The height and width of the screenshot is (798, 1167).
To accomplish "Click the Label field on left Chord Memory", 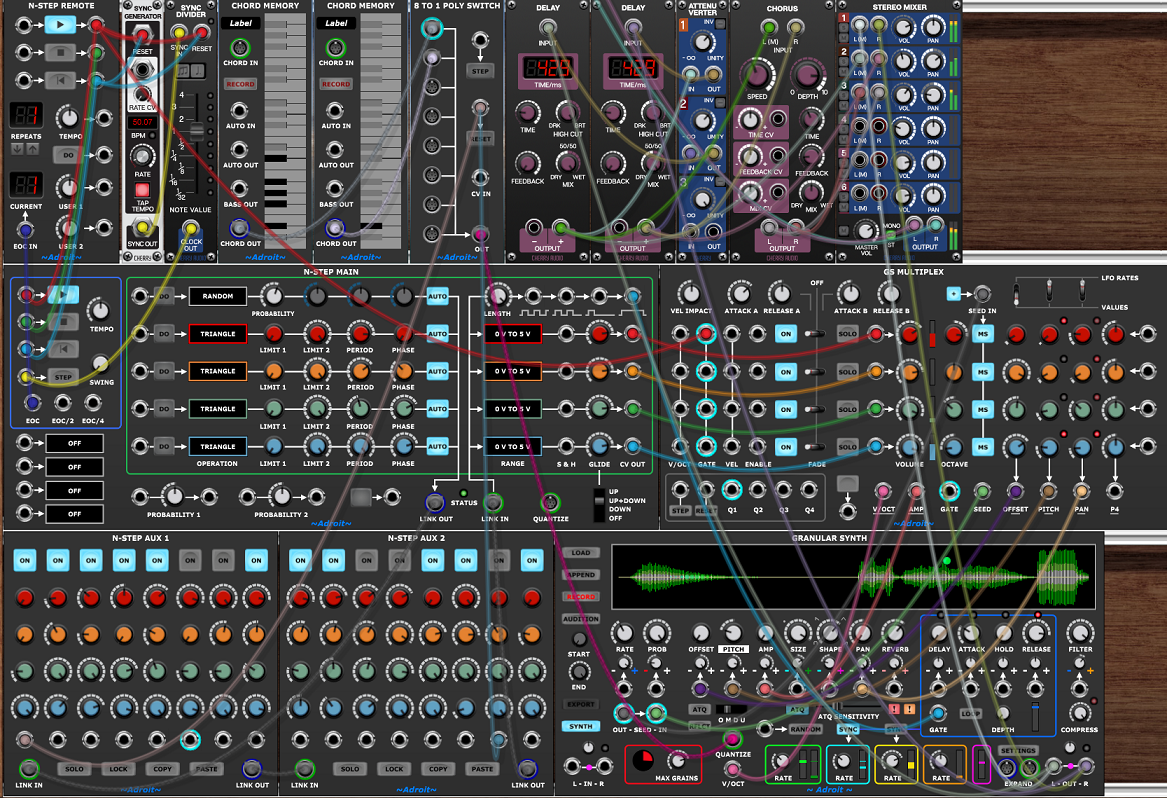I will [240, 23].
